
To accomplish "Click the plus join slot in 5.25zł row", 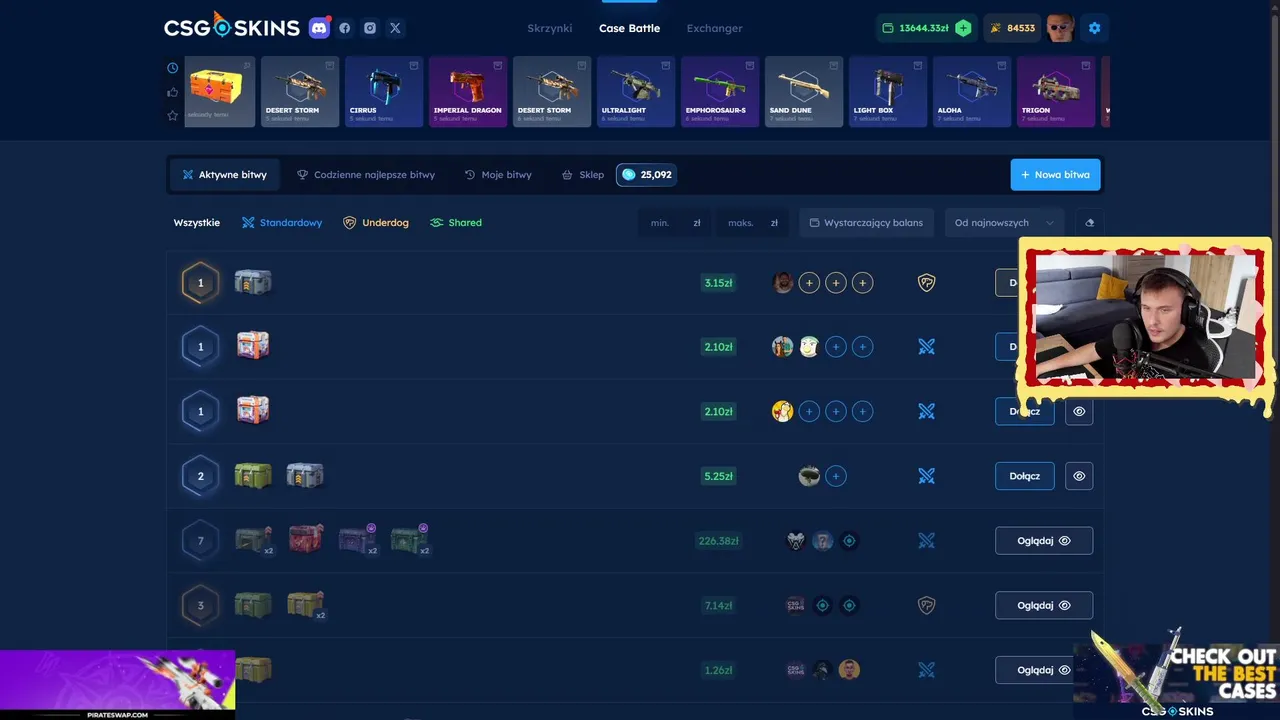I will [836, 476].
